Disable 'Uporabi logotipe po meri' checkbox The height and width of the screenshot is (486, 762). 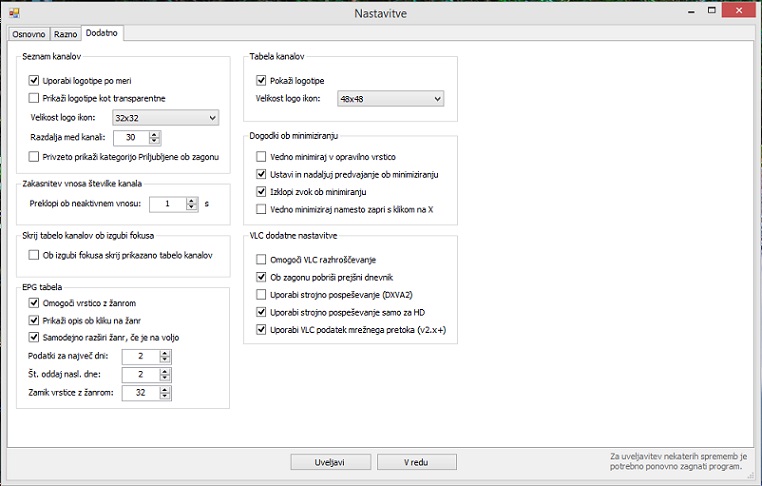[34, 80]
